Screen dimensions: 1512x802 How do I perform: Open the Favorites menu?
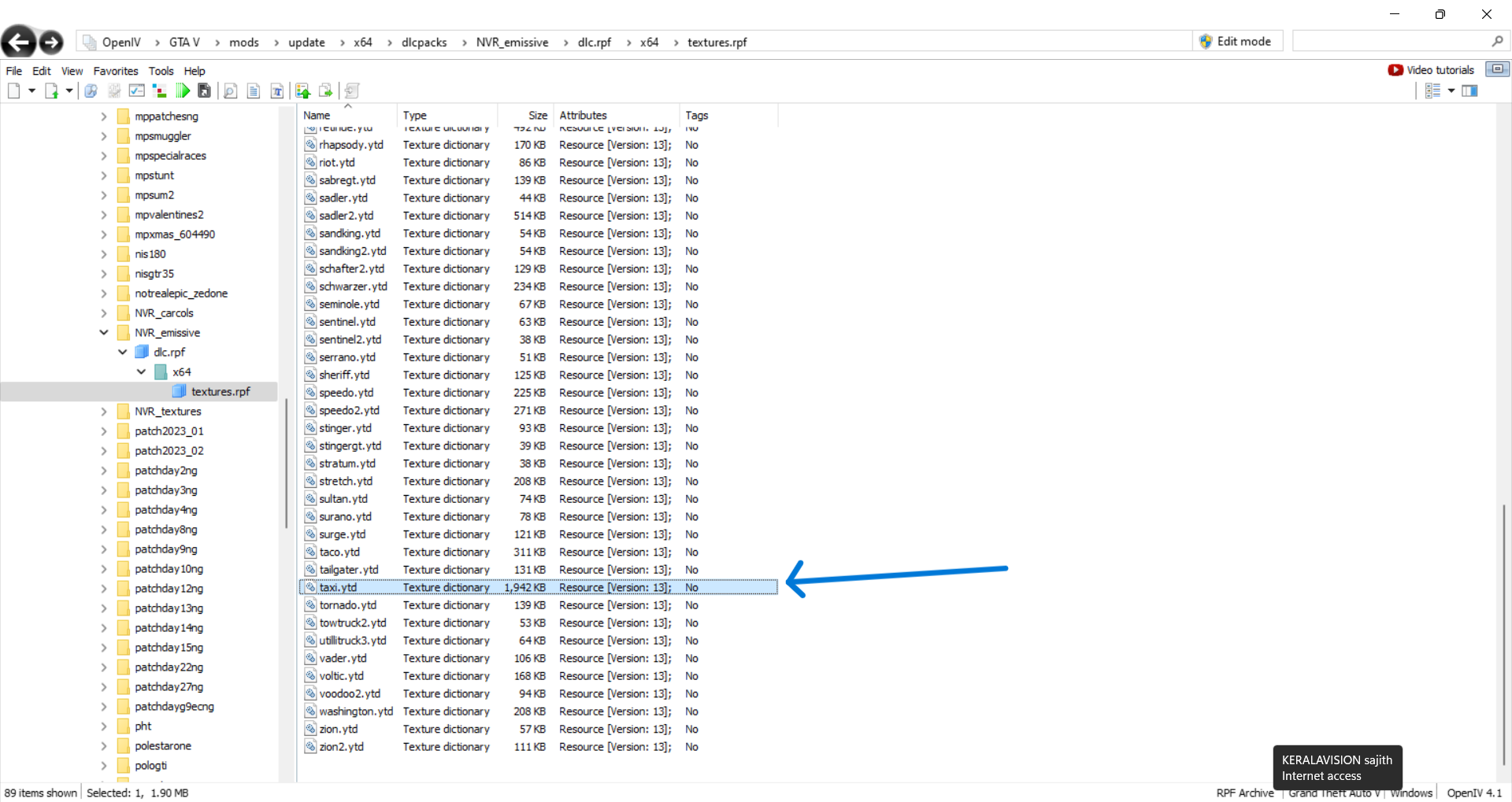[x=116, y=71]
